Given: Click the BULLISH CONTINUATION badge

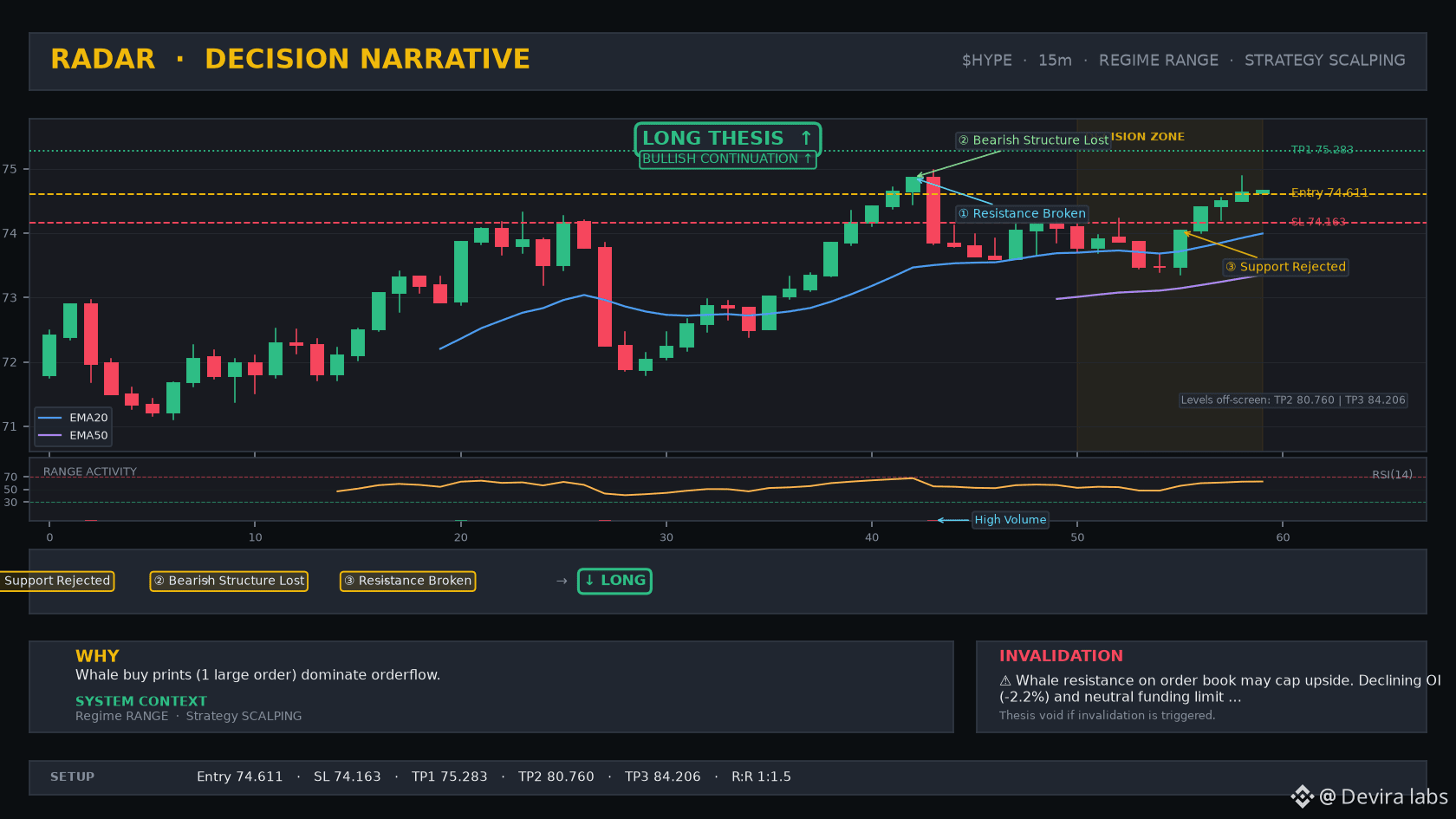Looking at the screenshot, I should pyautogui.click(x=727, y=159).
